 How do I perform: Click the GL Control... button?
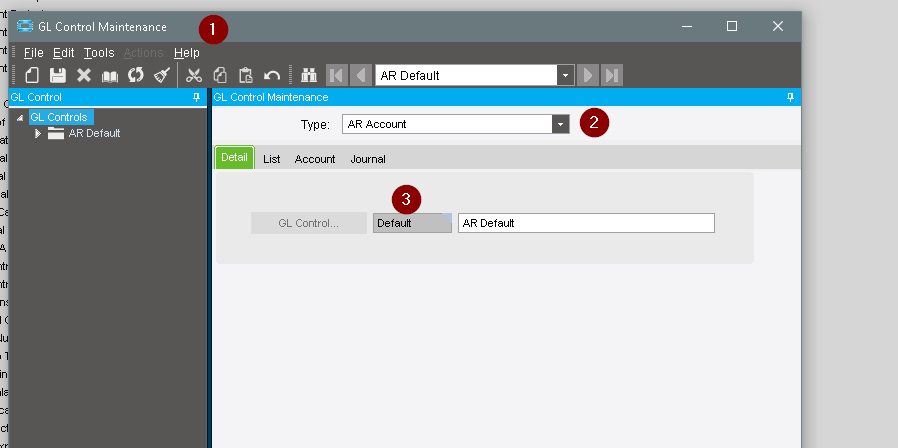[309, 223]
